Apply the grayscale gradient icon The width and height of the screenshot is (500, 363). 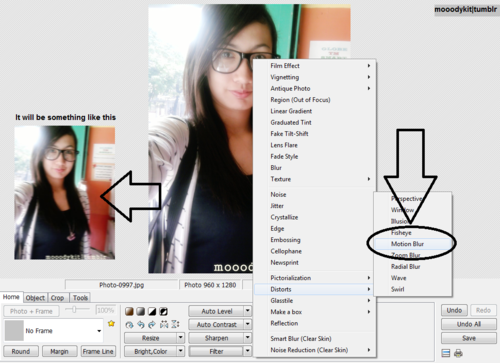[141, 312]
